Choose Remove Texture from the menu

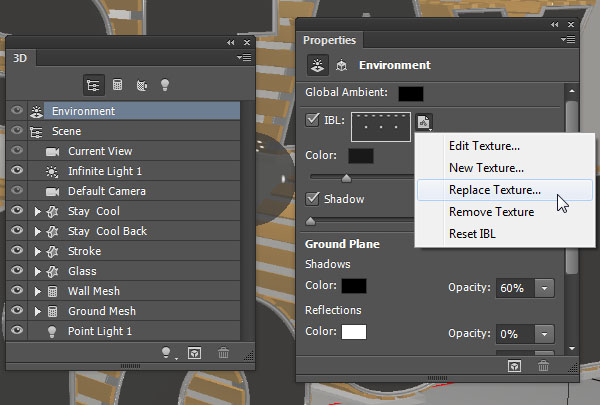505,212
